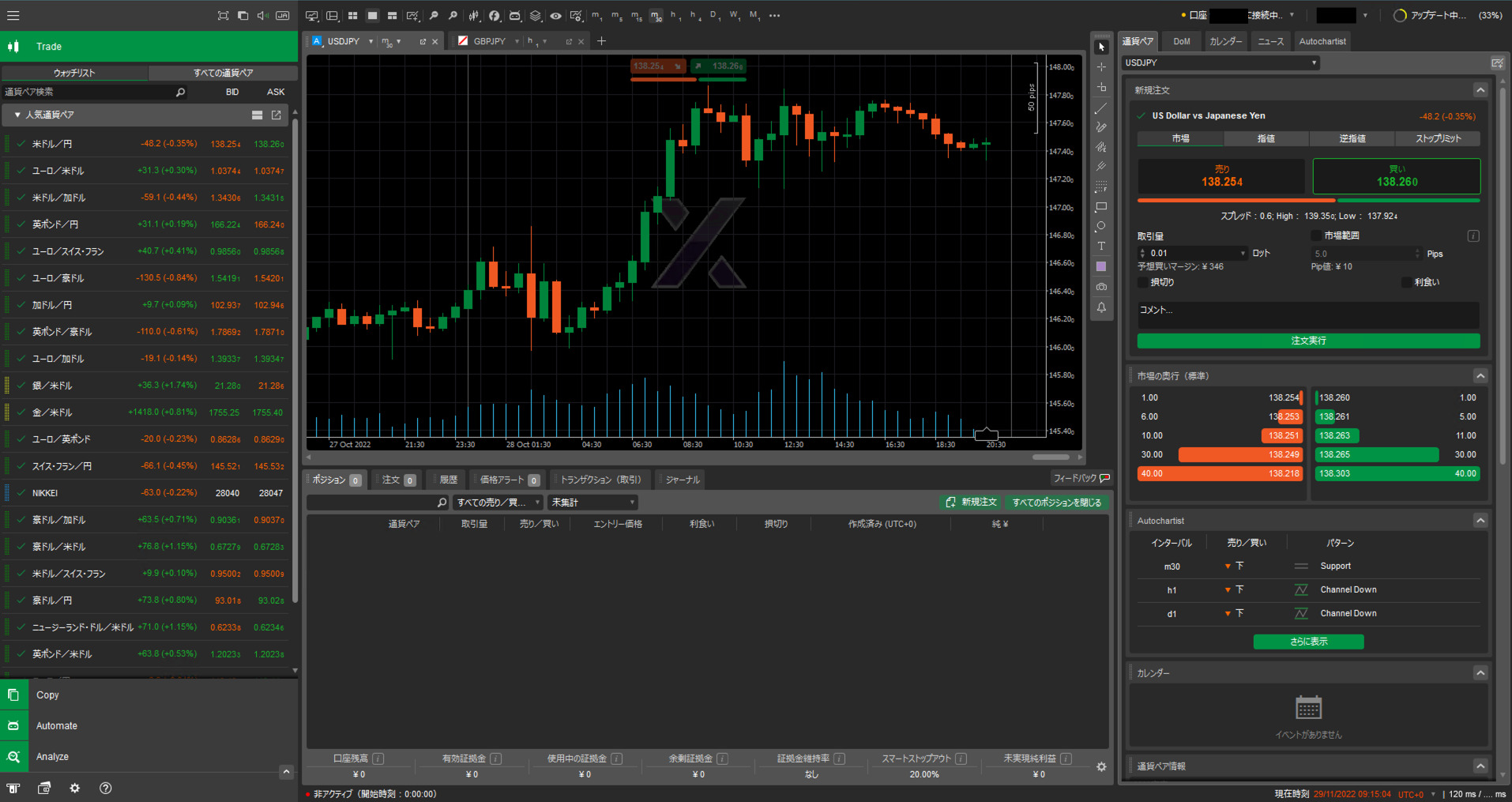
Task: Collapse the 人気通貨ペア watchlist group
Action: click(17, 115)
